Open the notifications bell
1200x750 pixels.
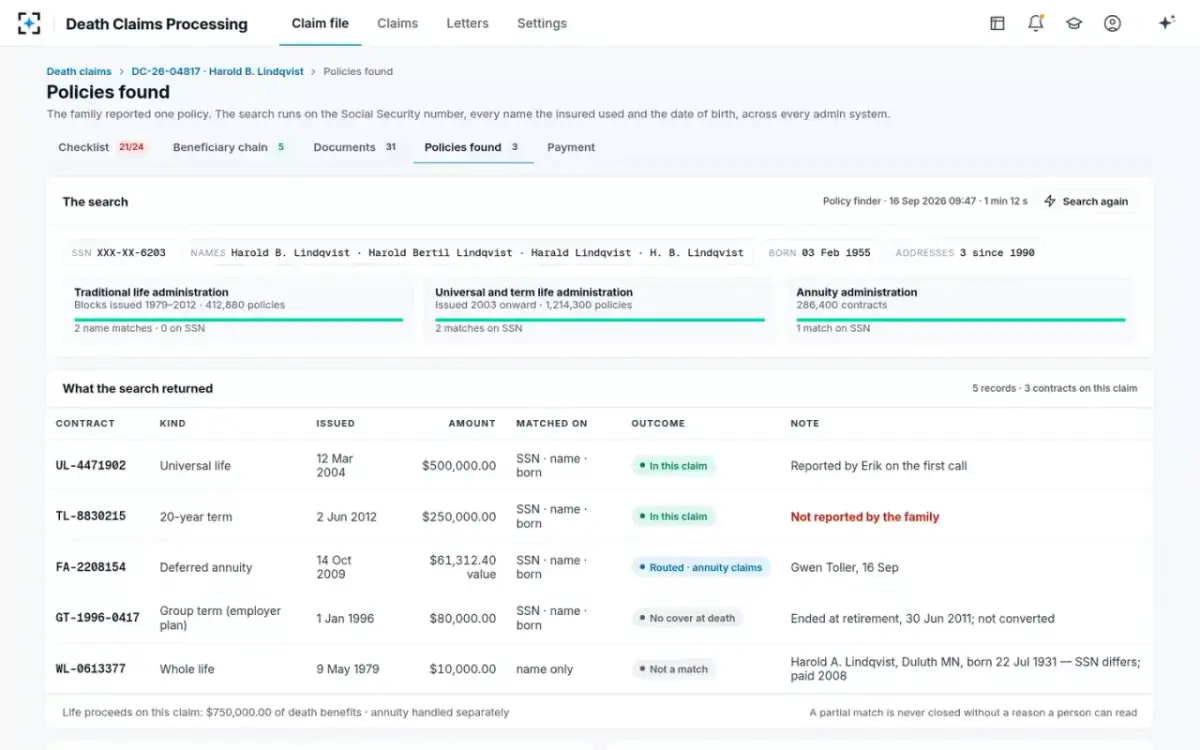tap(1036, 23)
